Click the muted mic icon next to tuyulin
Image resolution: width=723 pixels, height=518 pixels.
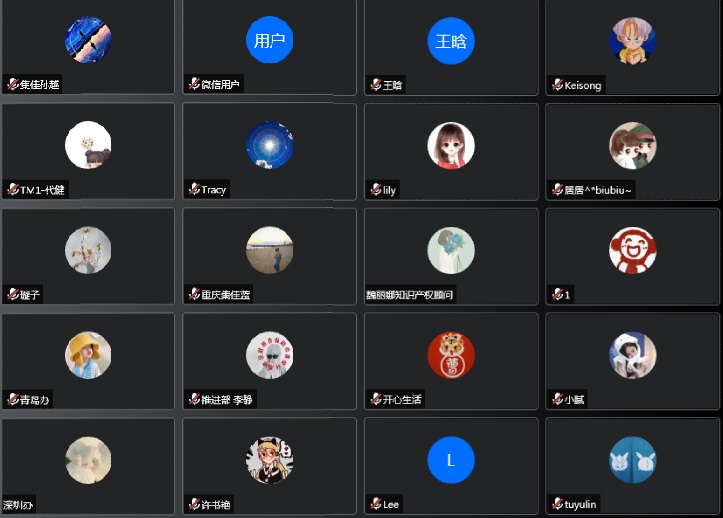tap(557, 504)
